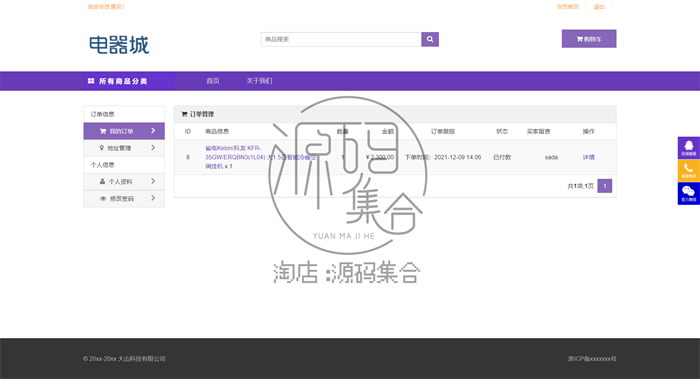Screen dimensions: 700x379
Task: Click the buyer message 'sada'
Action: click(551, 157)
